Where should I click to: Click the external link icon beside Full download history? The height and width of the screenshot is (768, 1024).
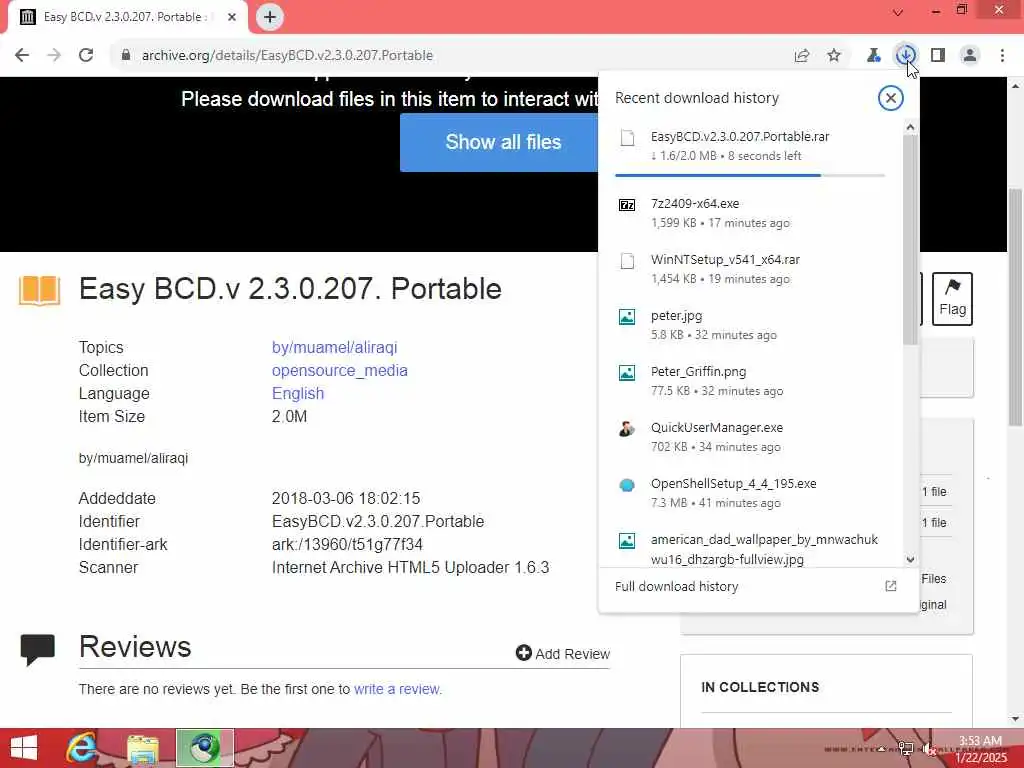(890, 586)
